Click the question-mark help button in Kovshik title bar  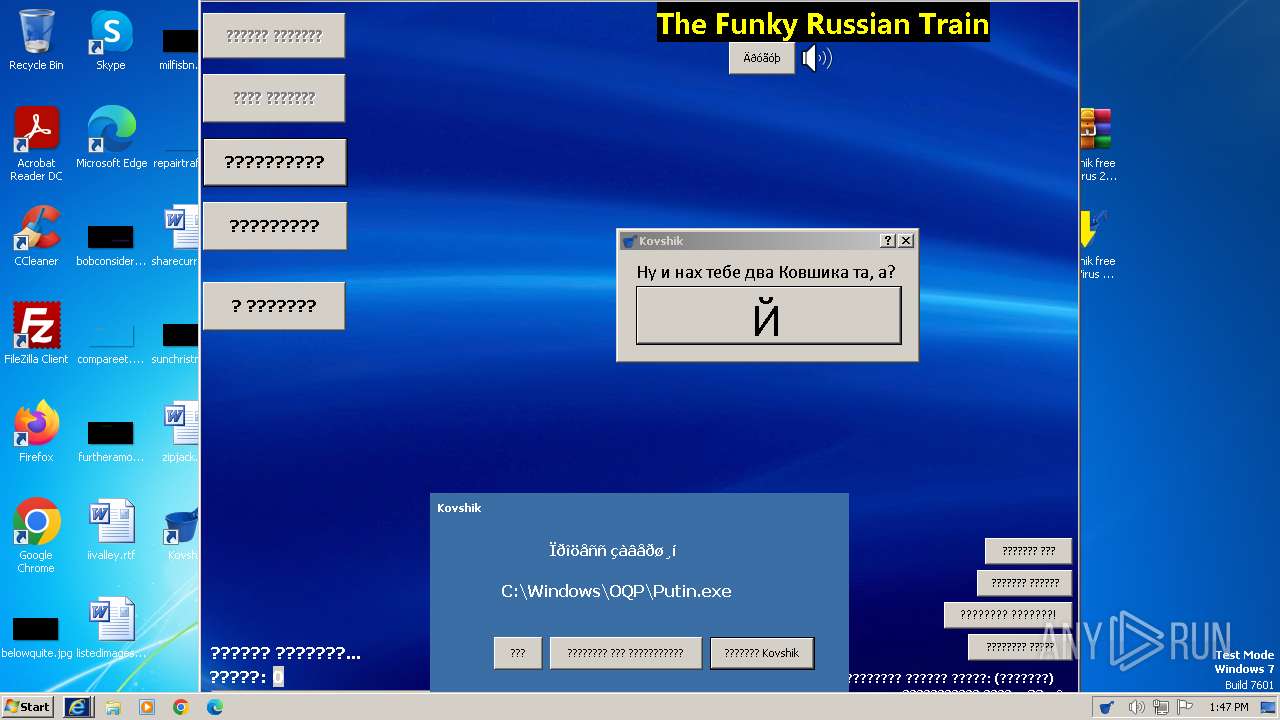887,241
